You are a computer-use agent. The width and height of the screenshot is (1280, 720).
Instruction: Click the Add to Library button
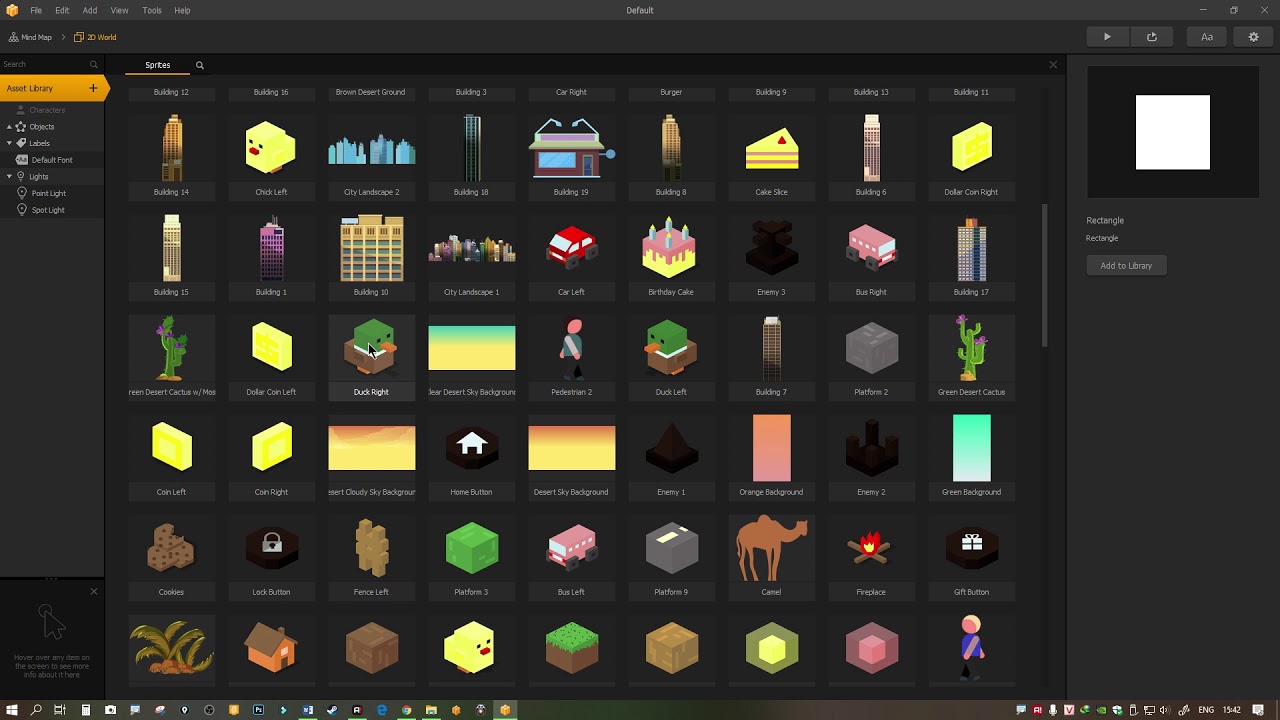(x=1126, y=266)
